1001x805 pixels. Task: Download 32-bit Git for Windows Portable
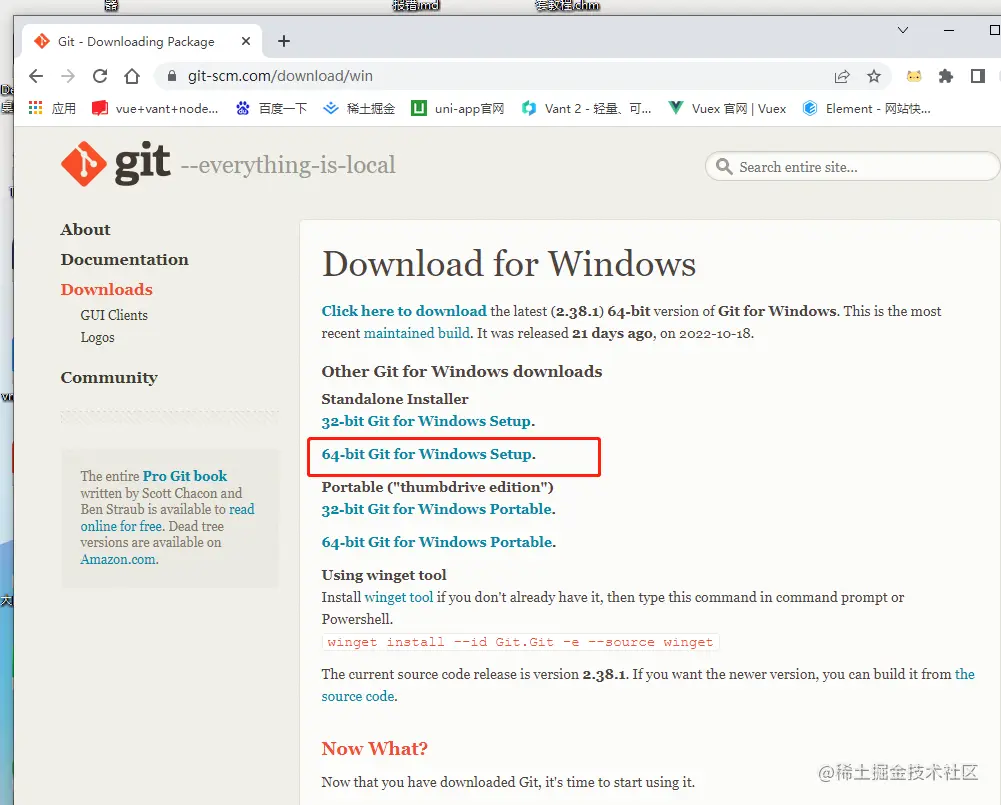click(x=437, y=509)
